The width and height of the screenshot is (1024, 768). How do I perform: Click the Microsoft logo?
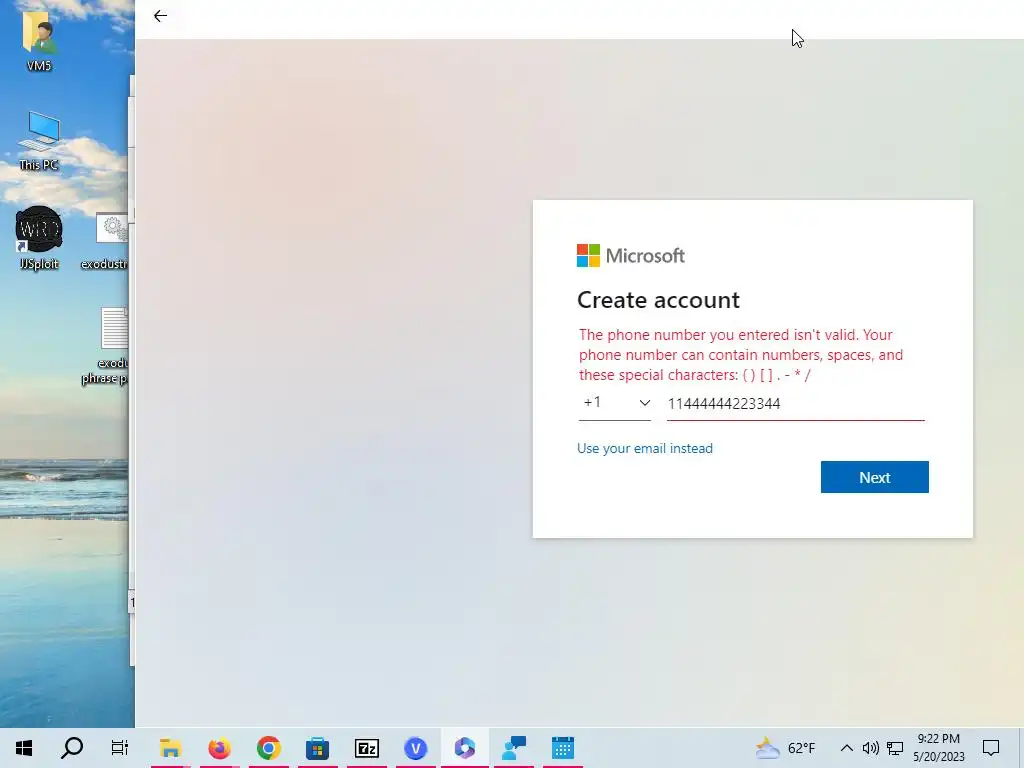tap(631, 255)
